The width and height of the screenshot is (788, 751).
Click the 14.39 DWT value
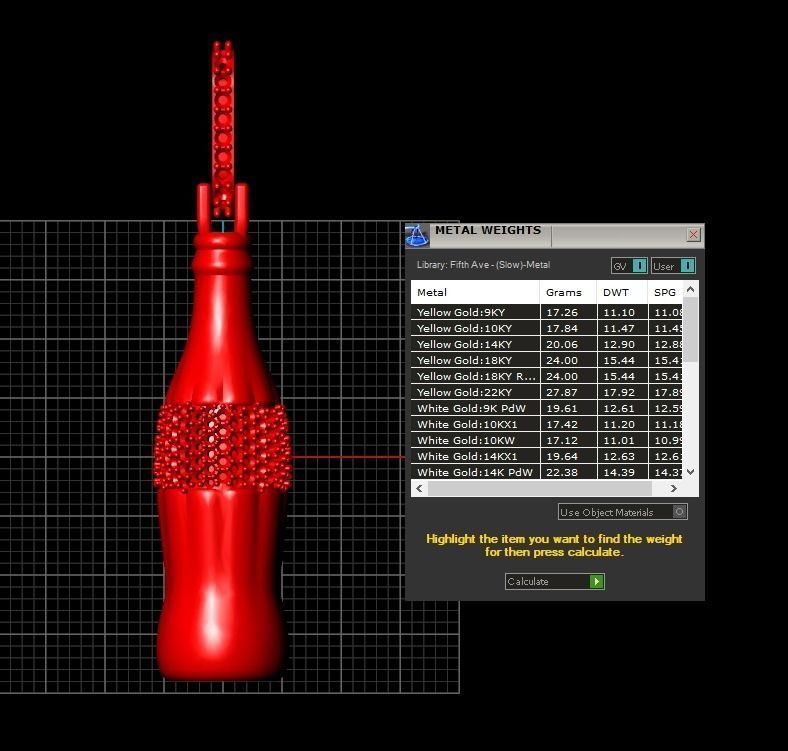click(619, 473)
